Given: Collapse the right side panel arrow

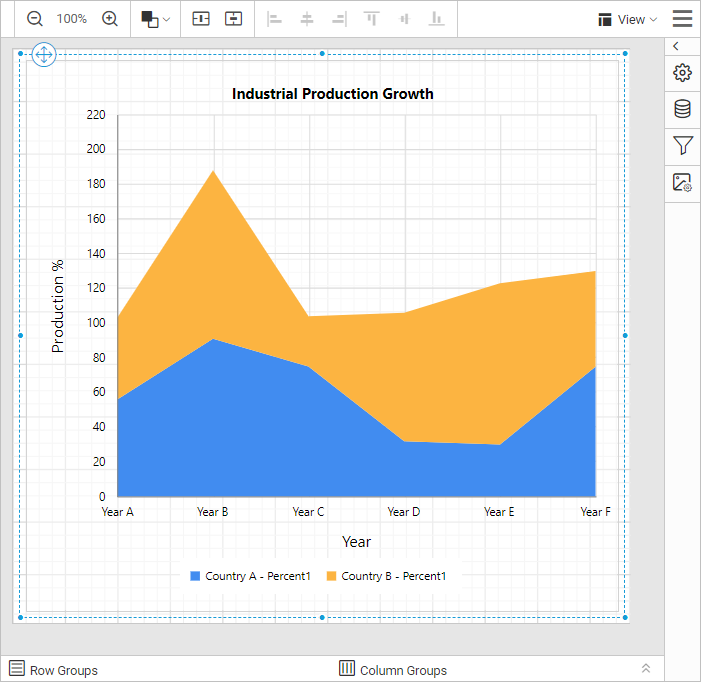Looking at the screenshot, I should click(x=677, y=47).
